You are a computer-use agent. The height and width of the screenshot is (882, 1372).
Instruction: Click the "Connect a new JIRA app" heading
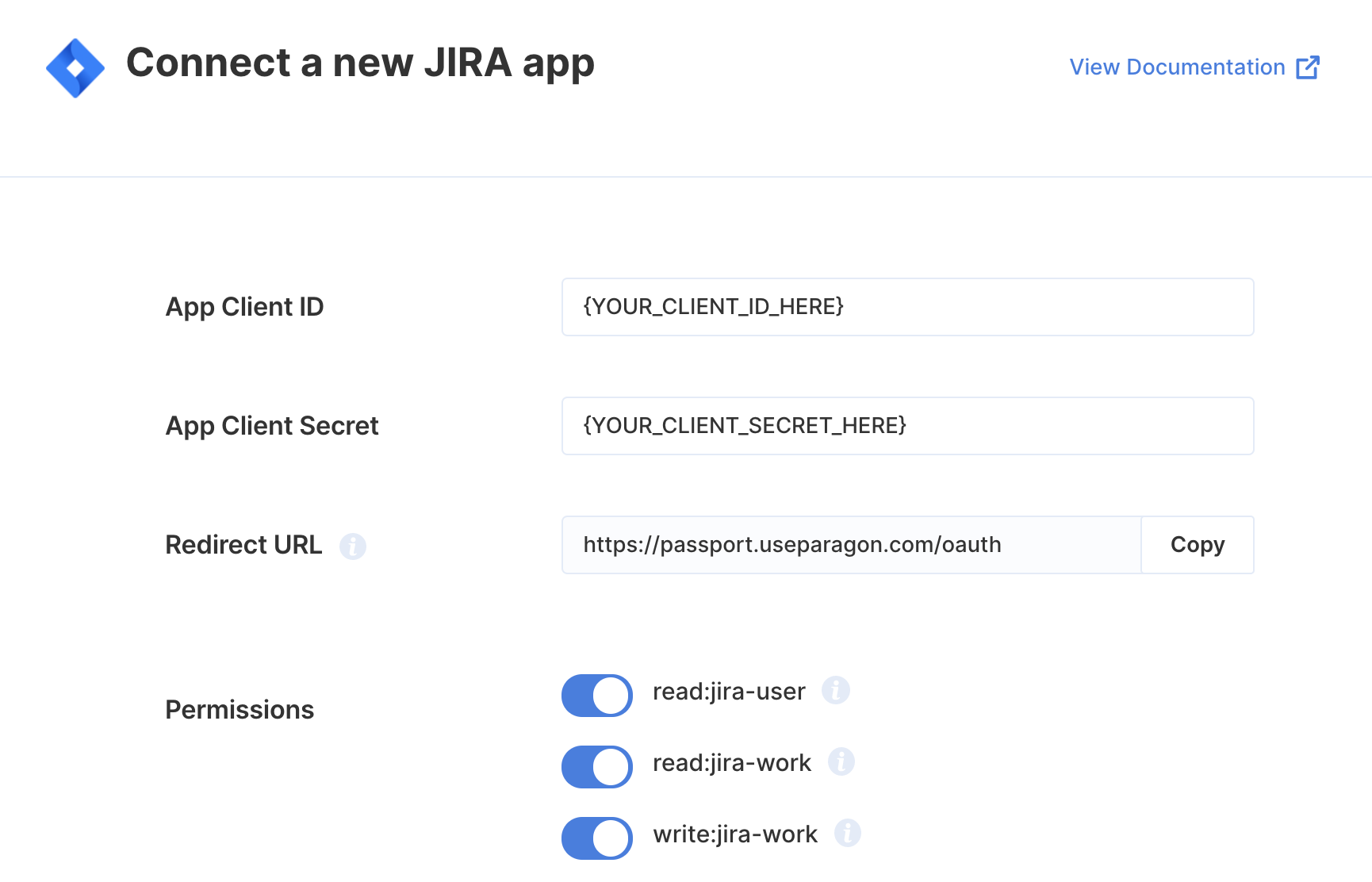[360, 63]
